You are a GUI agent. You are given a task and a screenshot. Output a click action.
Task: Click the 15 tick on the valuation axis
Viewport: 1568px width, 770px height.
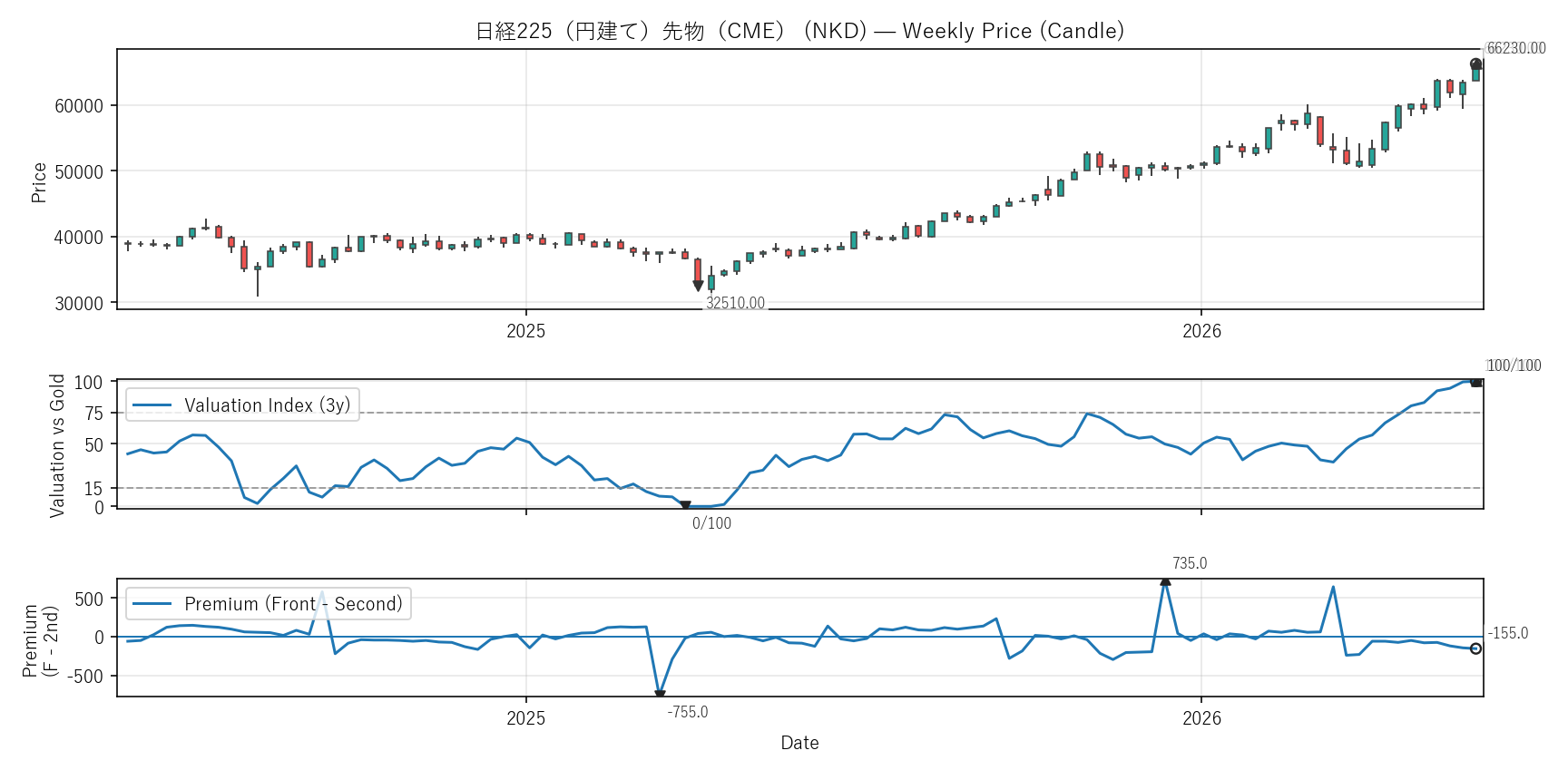(x=93, y=489)
